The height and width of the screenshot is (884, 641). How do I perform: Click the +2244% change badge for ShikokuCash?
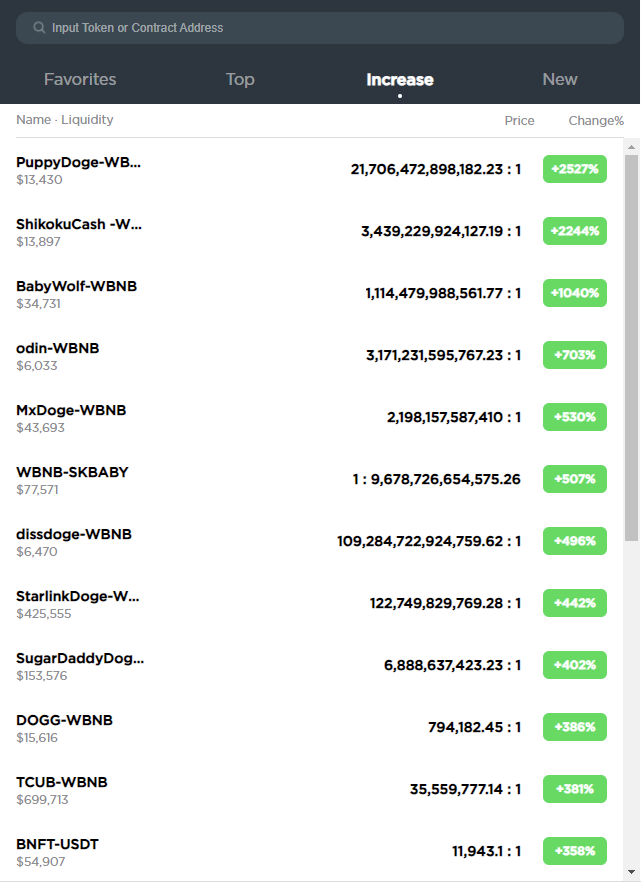click(x=574, y=231)
